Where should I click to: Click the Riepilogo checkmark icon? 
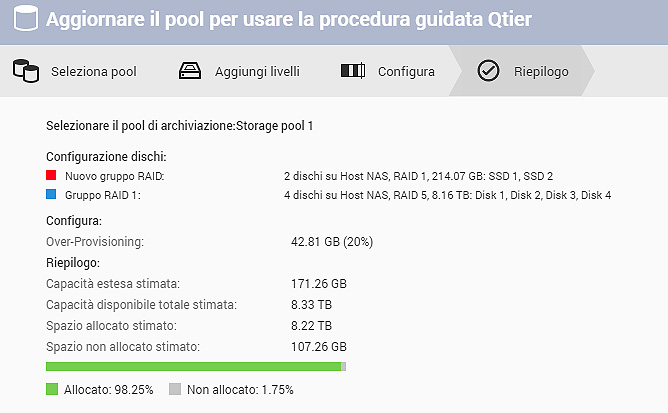point(488,71)
